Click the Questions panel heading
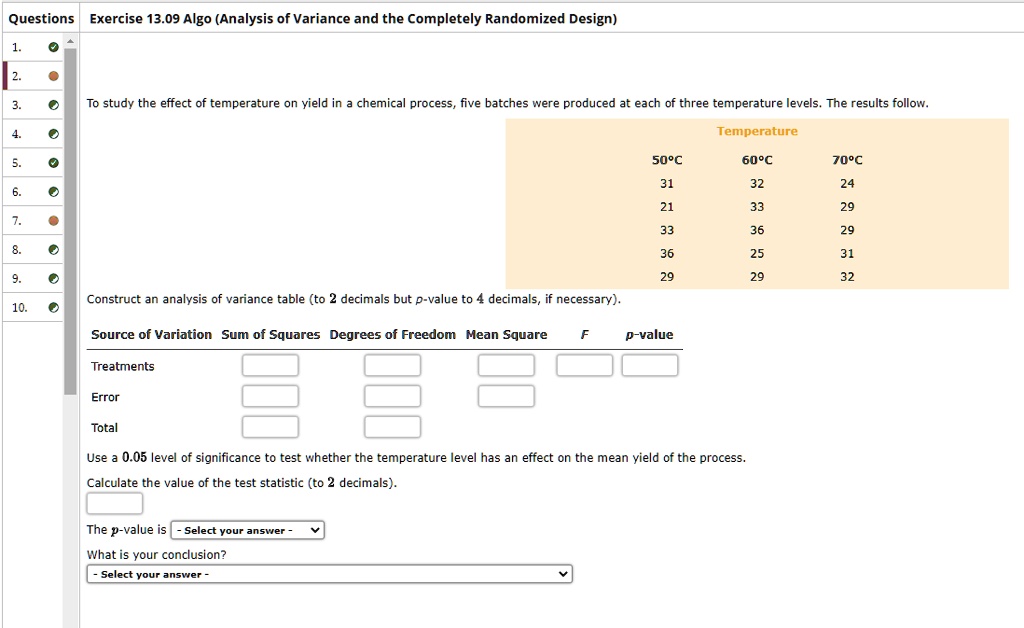This screenshot has height=628, width=1024. 40,17
